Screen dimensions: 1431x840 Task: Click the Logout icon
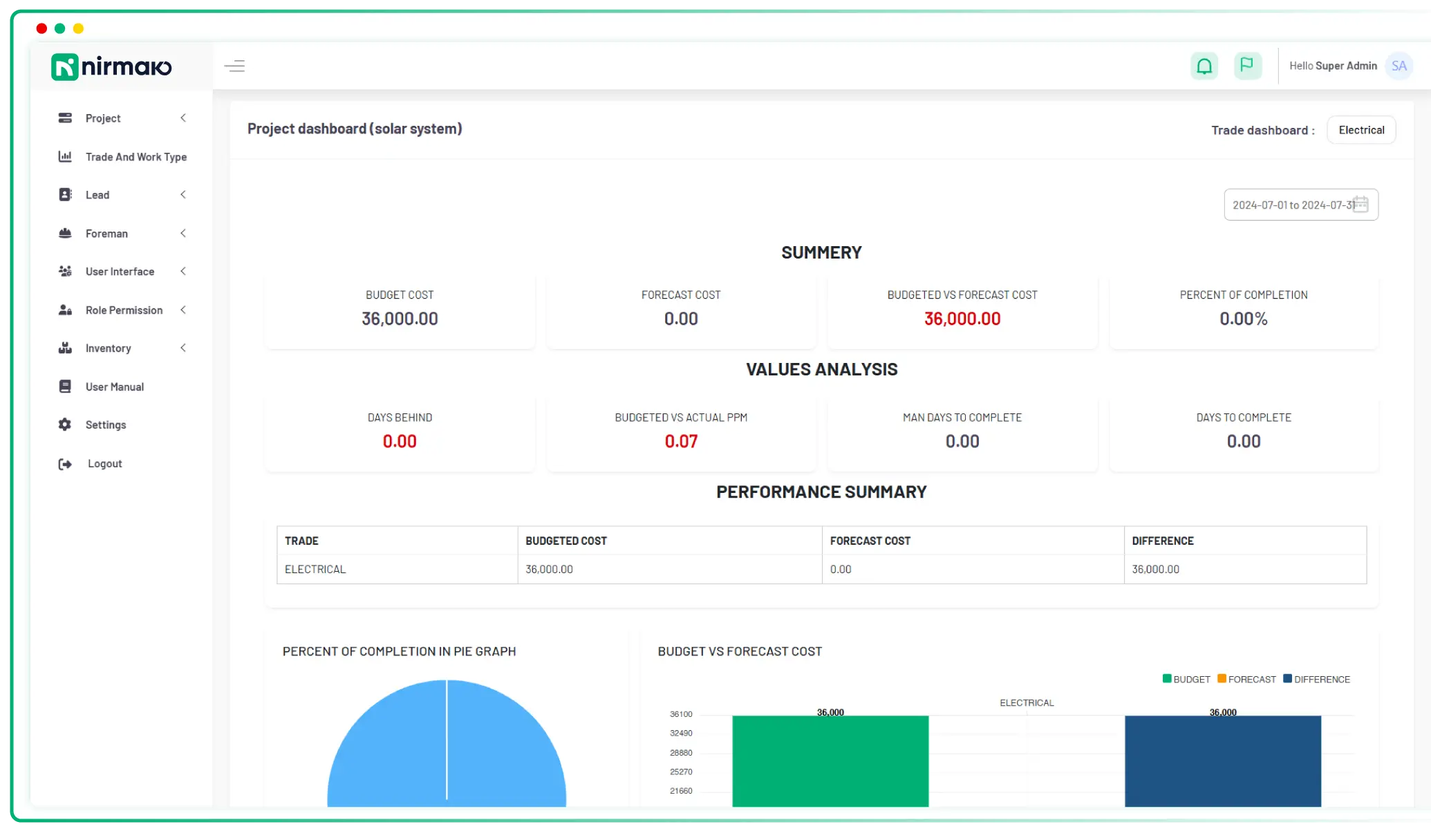65,463
